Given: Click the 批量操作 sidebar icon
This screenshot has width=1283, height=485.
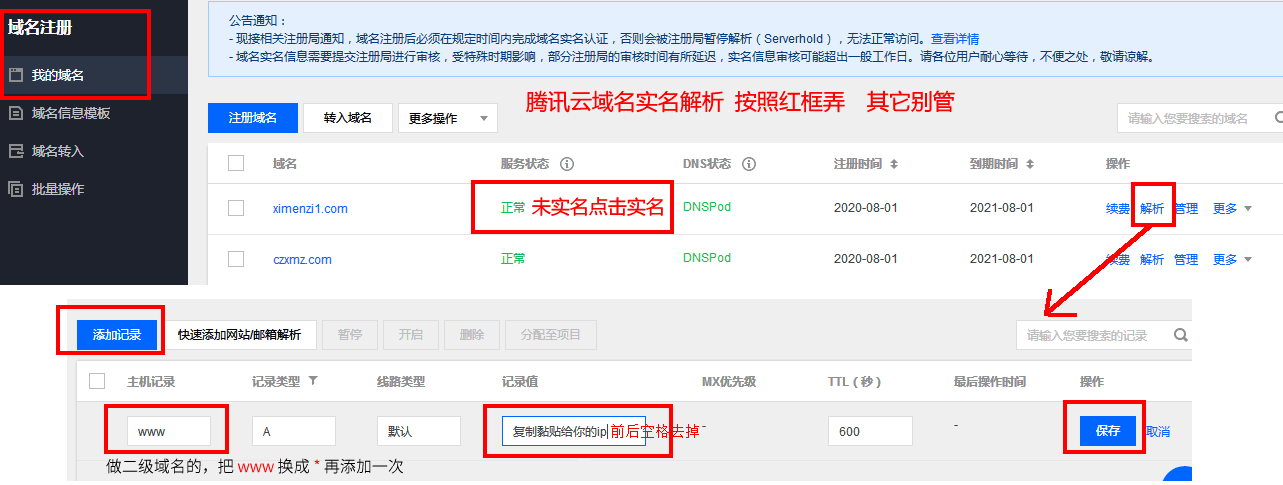Looking at the screenshot, I should [15, 188].
